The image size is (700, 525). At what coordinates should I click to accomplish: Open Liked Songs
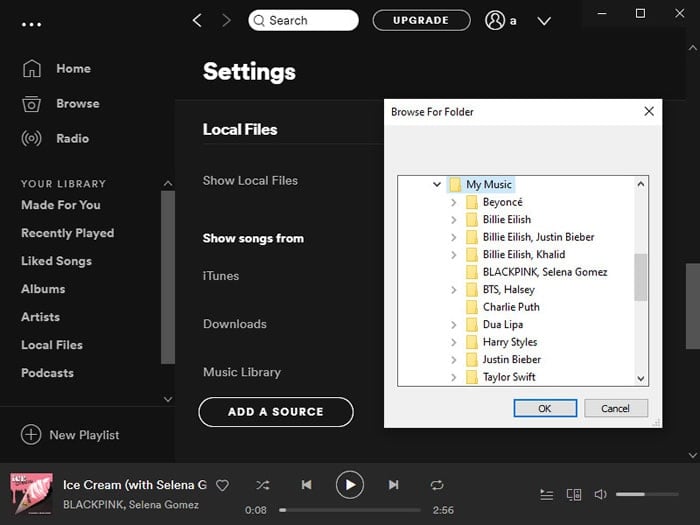pyautogui.click(x=57, y=261)
